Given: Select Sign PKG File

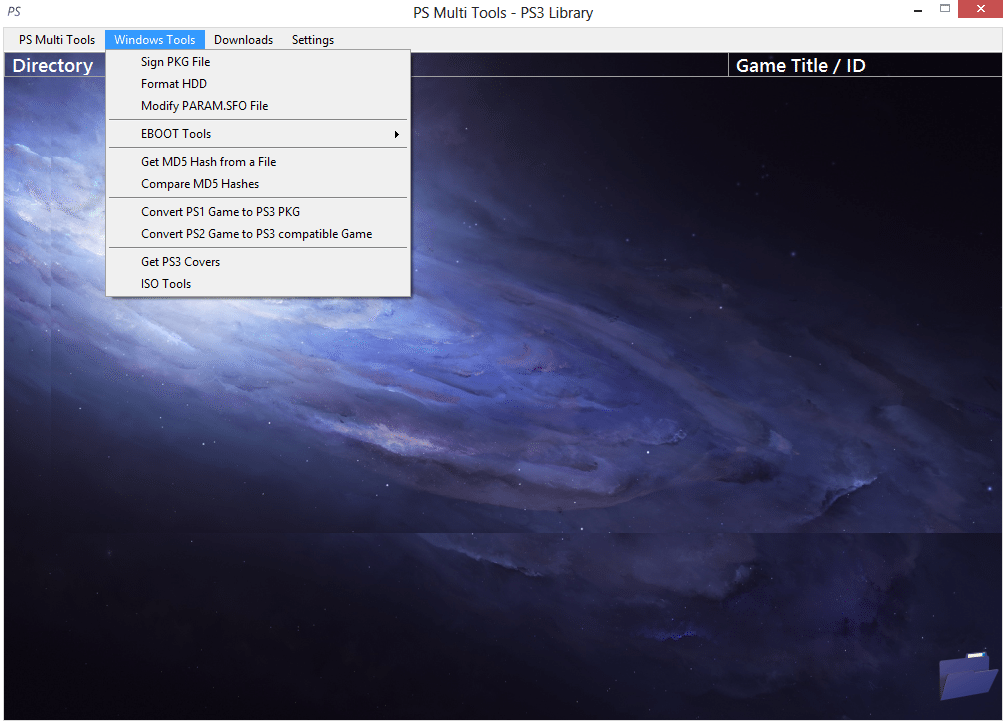Looking at the screenshot, I should click(175, 62).
